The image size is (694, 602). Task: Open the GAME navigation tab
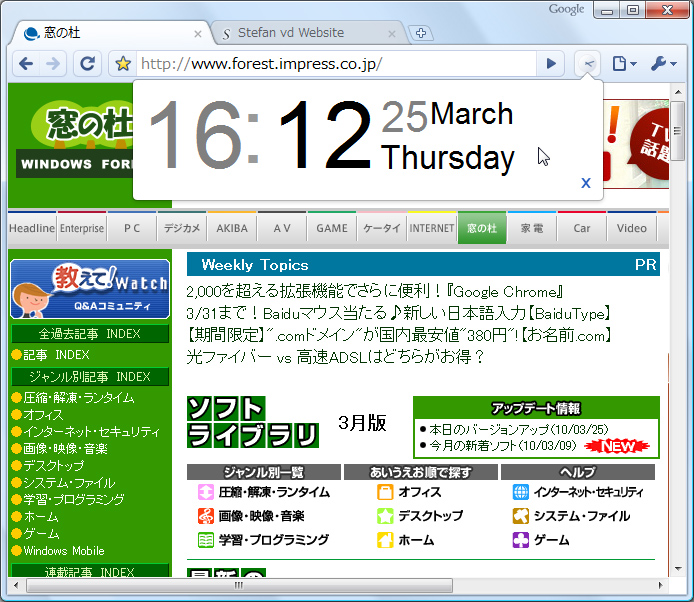[x=332, y=228]
